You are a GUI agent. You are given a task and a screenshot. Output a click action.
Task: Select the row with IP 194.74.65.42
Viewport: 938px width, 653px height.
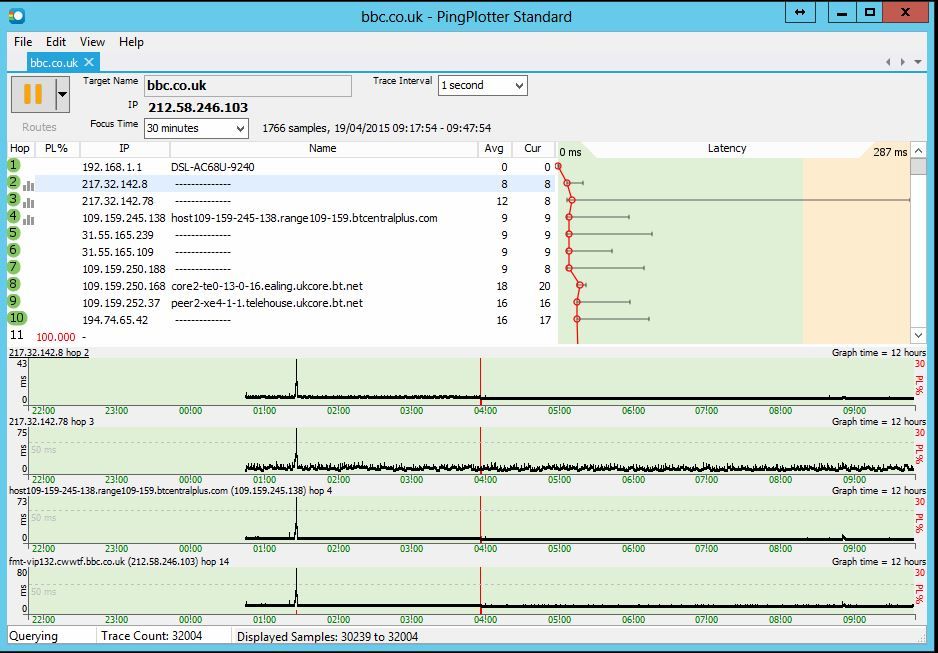[x=281, y=321]
